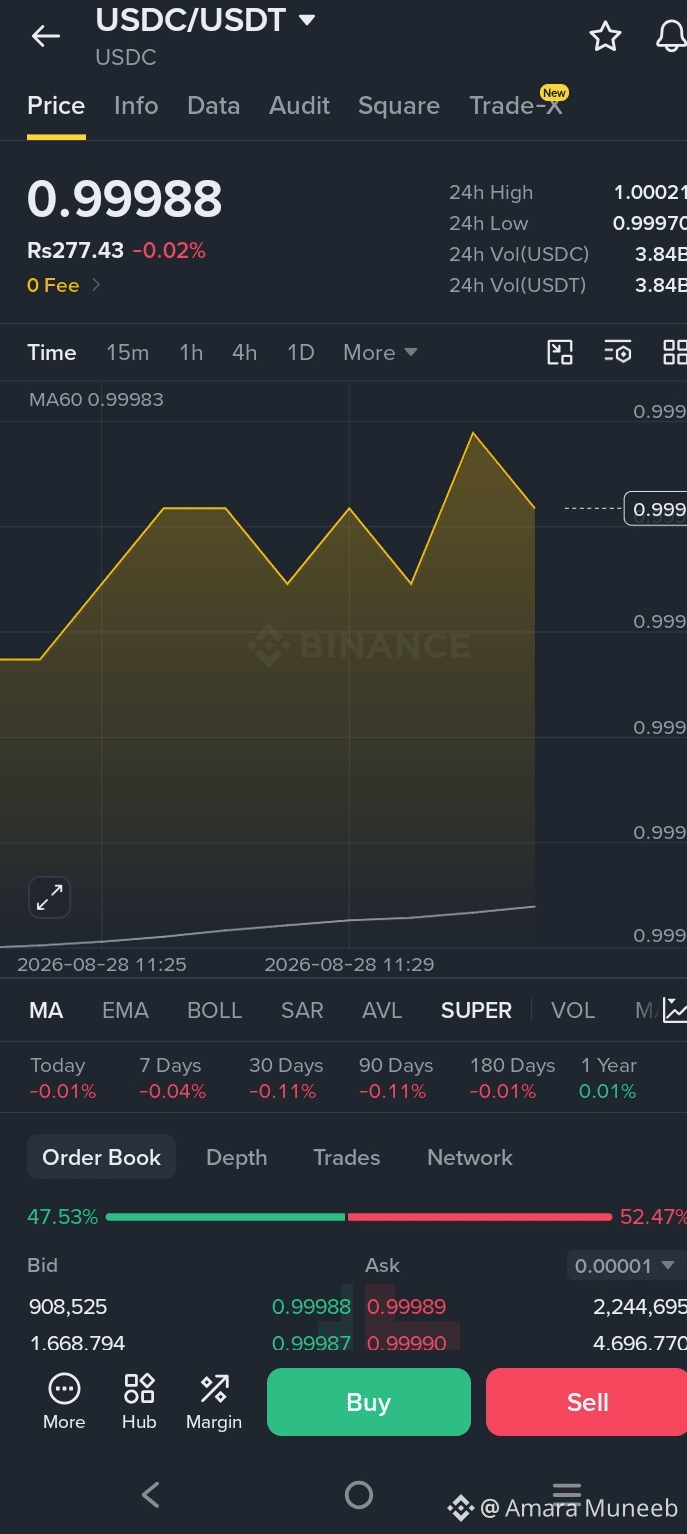Screen dimensions: 687x1534
Task: Open the More options icon
Action: coord(64,1400)
